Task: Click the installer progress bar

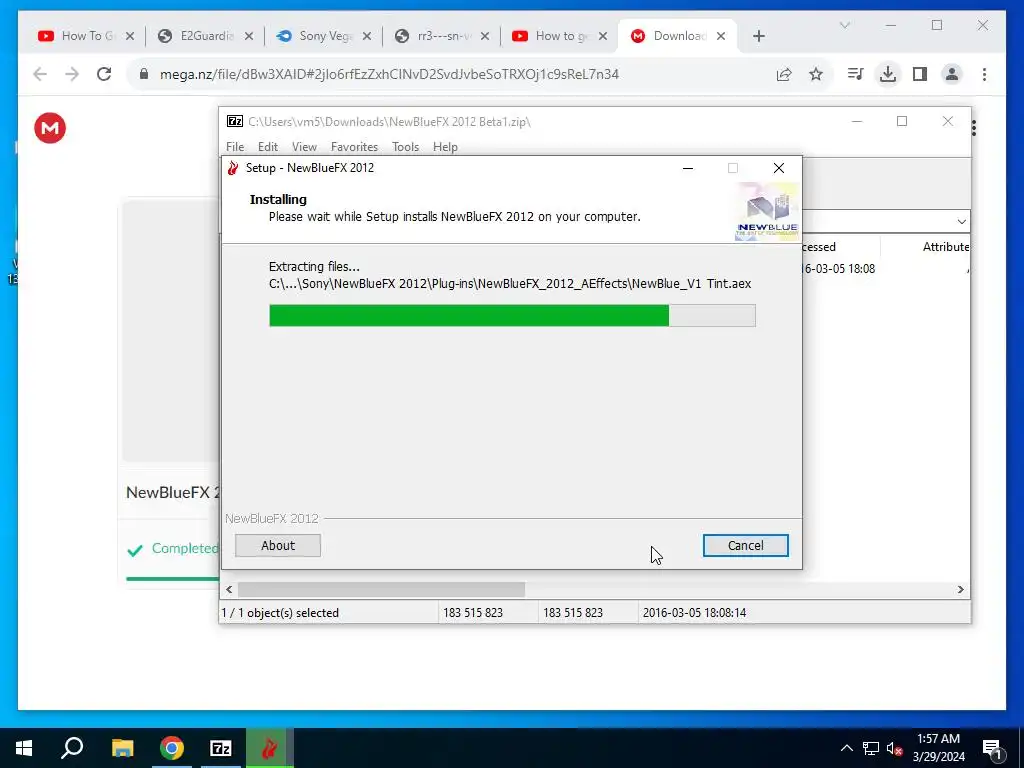Action: [x=512, y=315]
